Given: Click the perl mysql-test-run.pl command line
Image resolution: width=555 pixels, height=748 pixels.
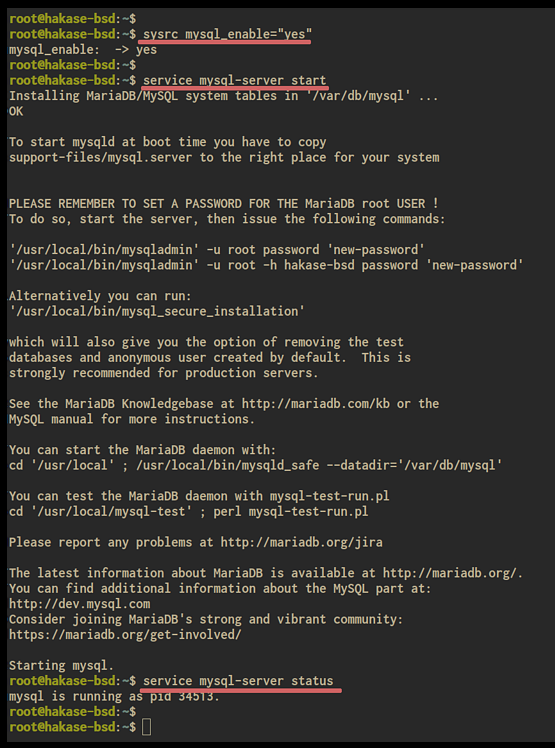Looking at the screenshot, I should click(x=188, y=511).
